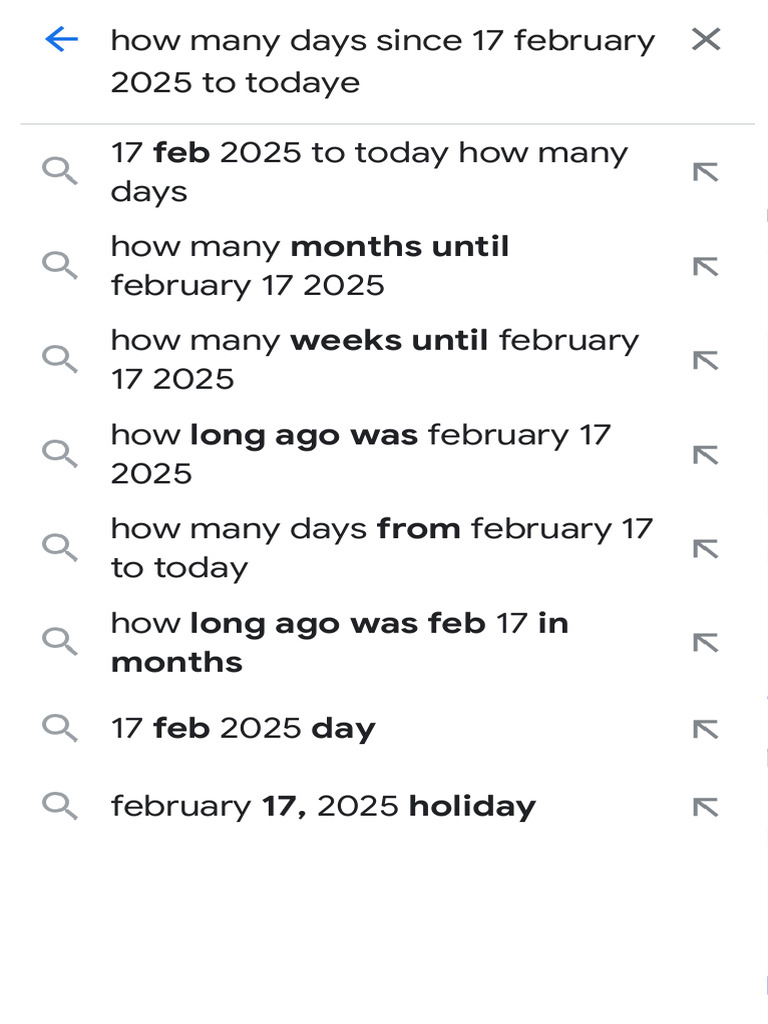Tap fill arrow beside 'weeks until february' suggestion
This screenshot has height=1024, width=768.
point(706,359)
